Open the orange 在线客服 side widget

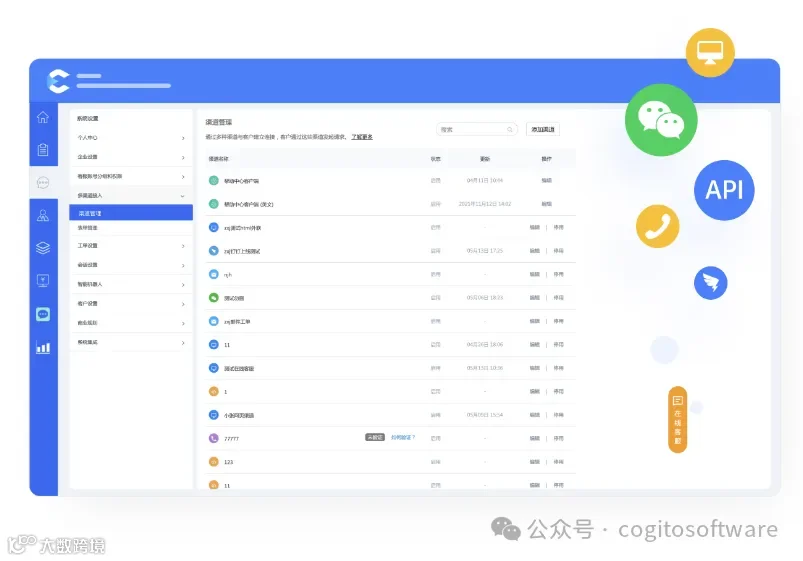pos(678,420)
